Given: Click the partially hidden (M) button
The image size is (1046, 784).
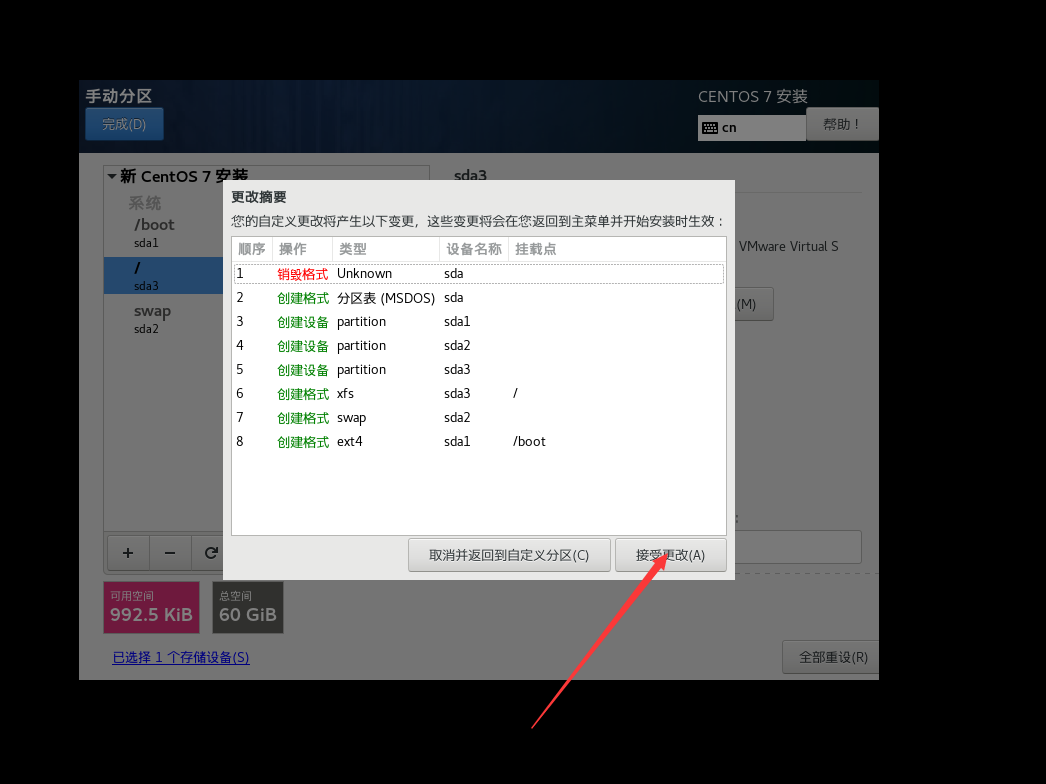Looking at the screenshot, I should pos(750,303).
